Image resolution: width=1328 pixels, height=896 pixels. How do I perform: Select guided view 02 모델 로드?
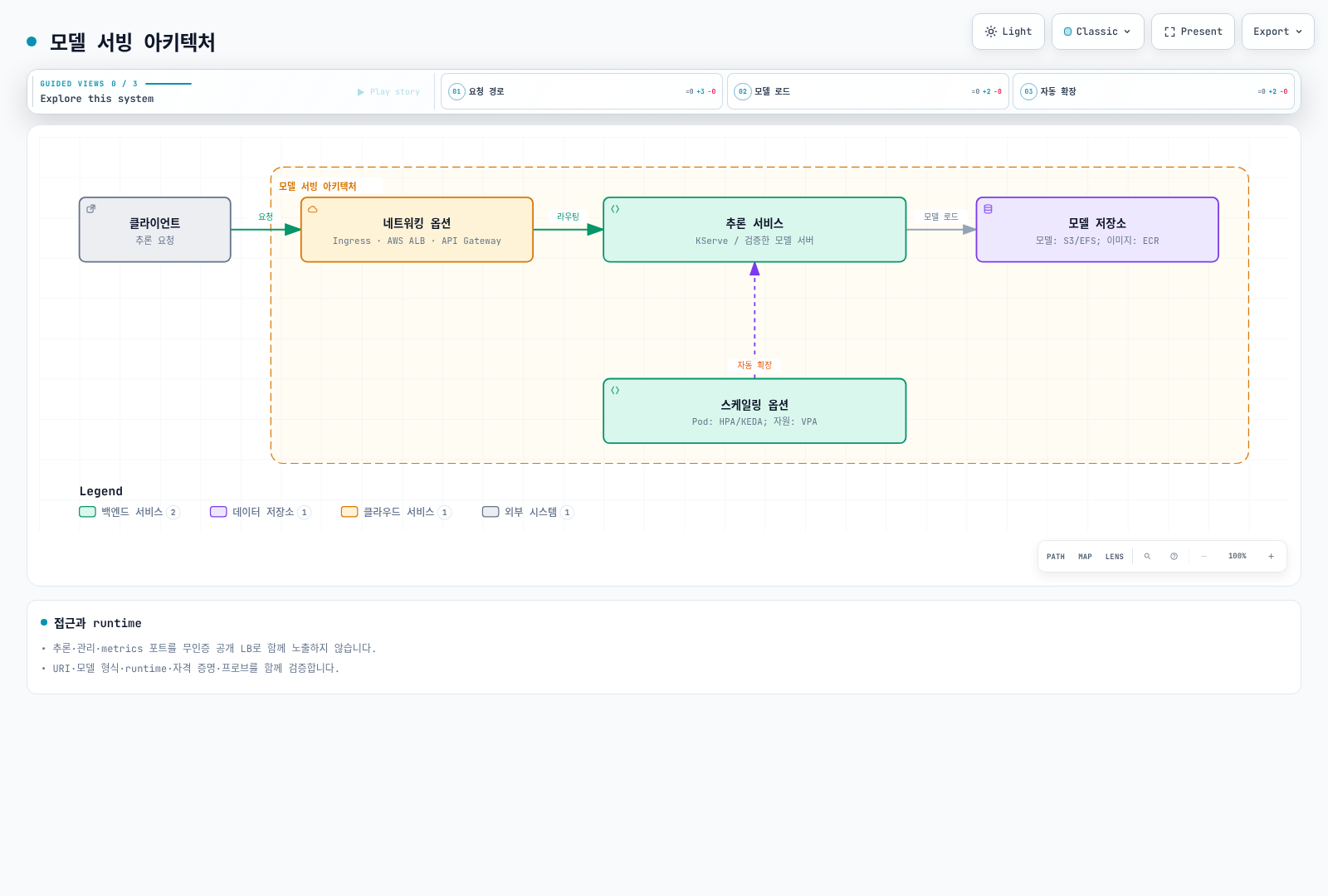click(x=867, y=91)
